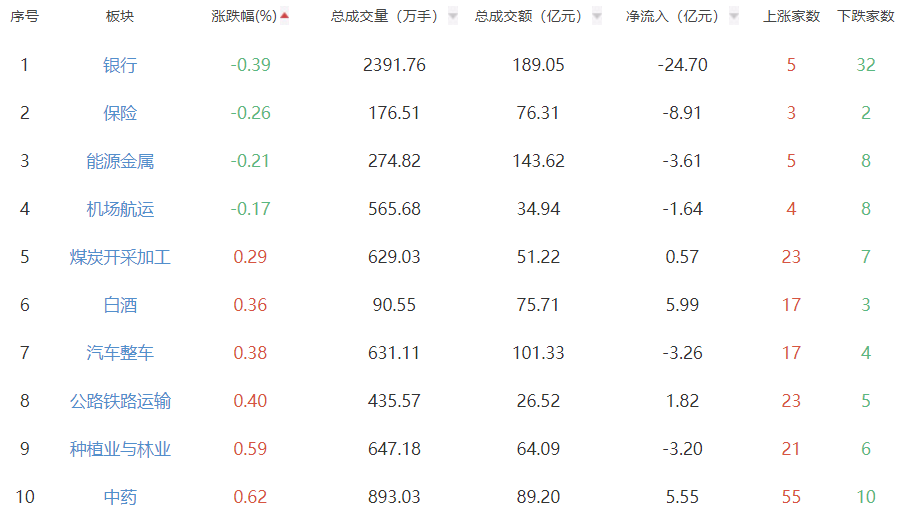Click 银行 falling count value 32

click(x=866, y=65)
